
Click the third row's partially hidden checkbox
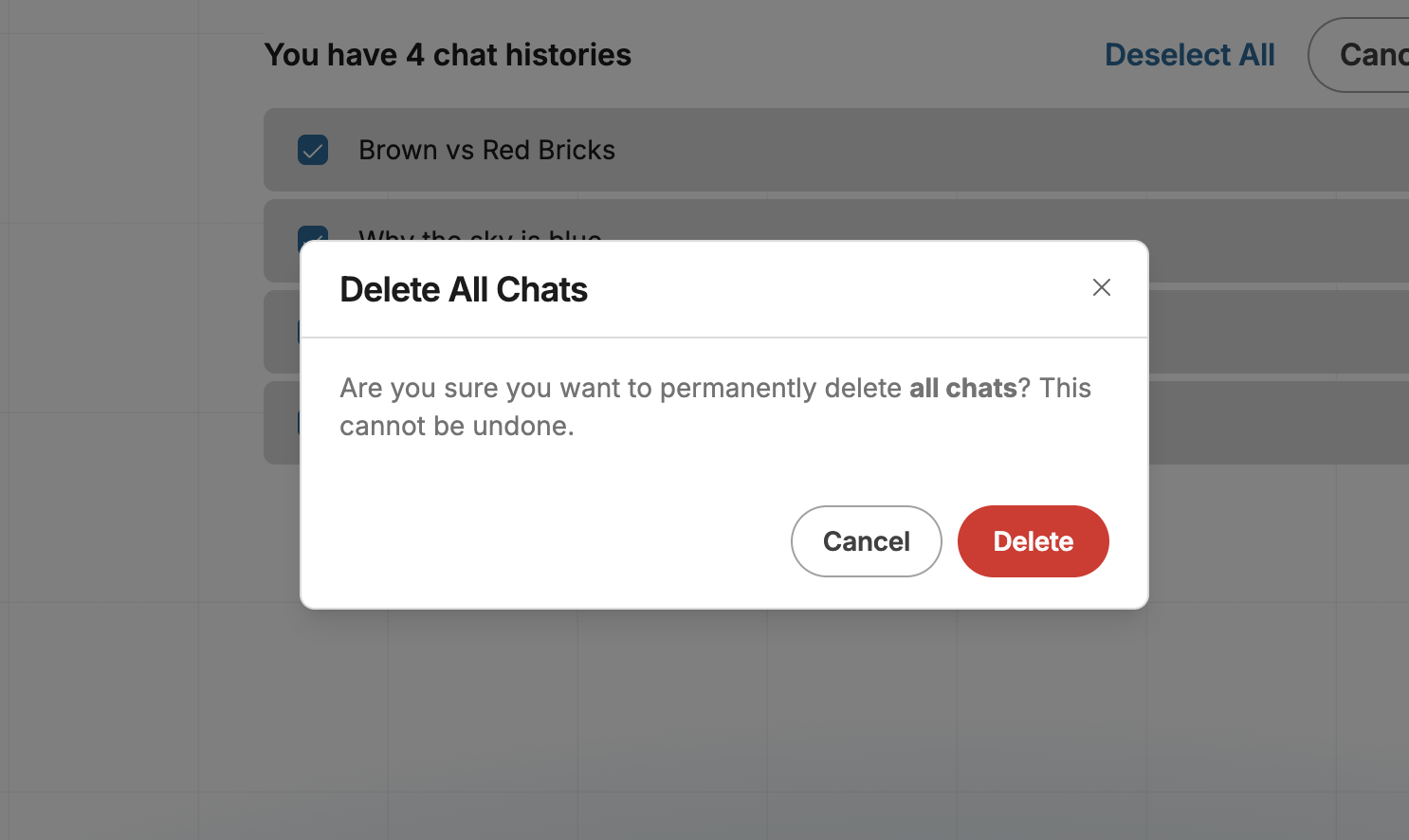[x=299, y=332]
